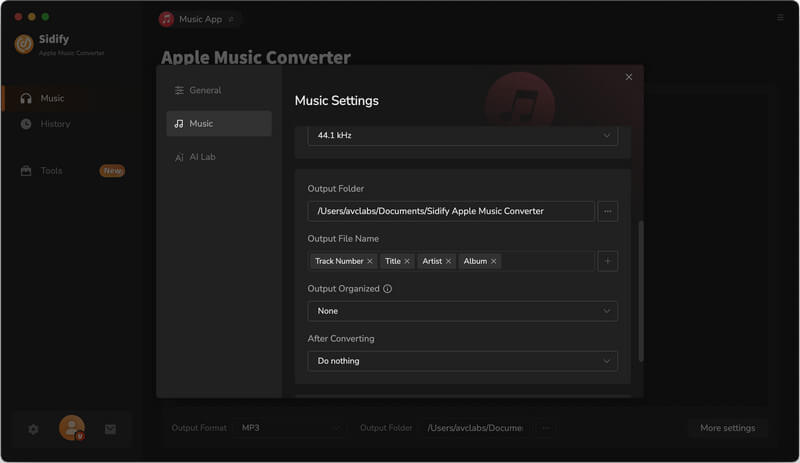Remove the Album filename tag
800x463 pixels.
click(493, 261)
